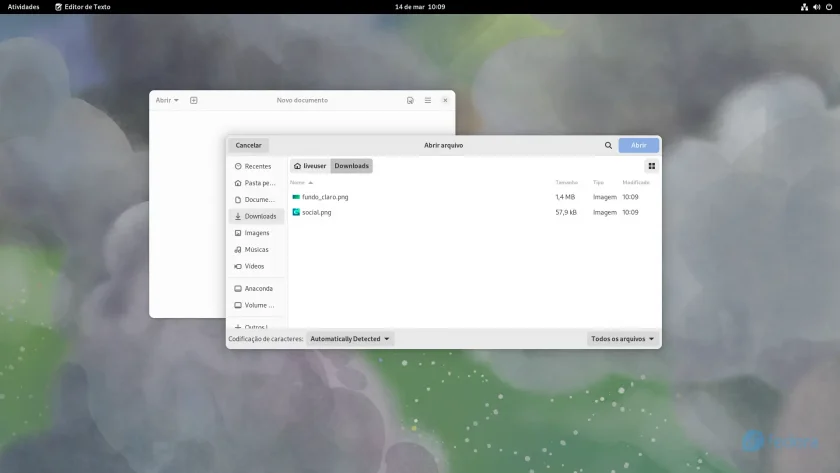Go to Documentos in sidebar
The height and width of the screenshot is (473, 840).
(256, 200)
